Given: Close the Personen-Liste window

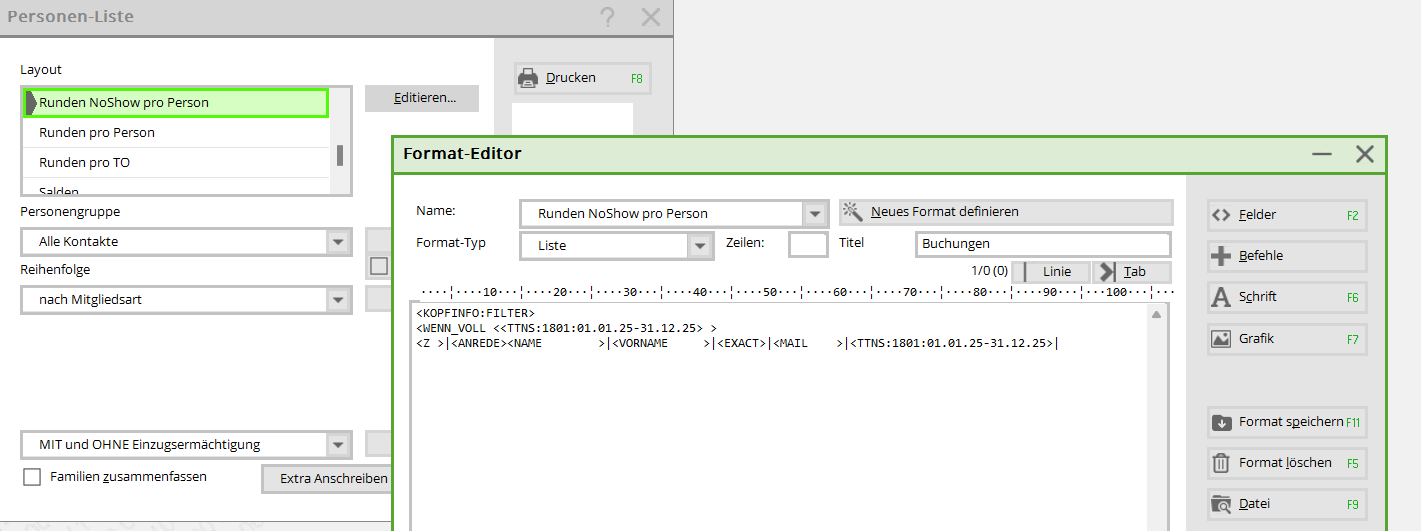Looking at the screenshot, I should click(651, 17).
